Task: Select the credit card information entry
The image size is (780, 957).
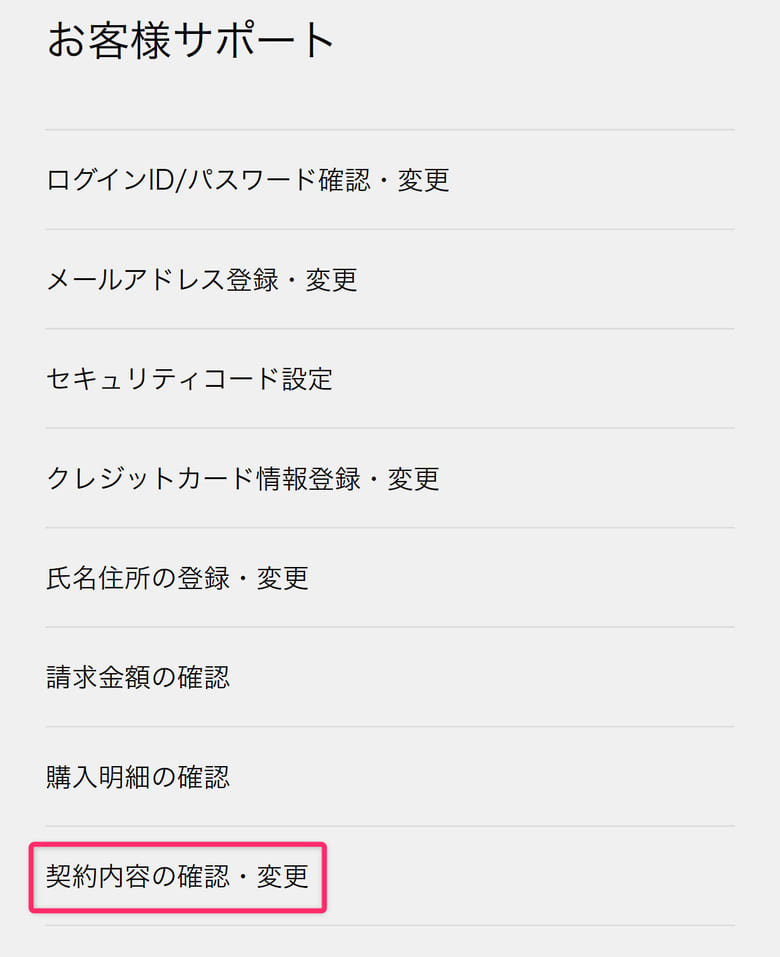Action: tap(243, 478)
